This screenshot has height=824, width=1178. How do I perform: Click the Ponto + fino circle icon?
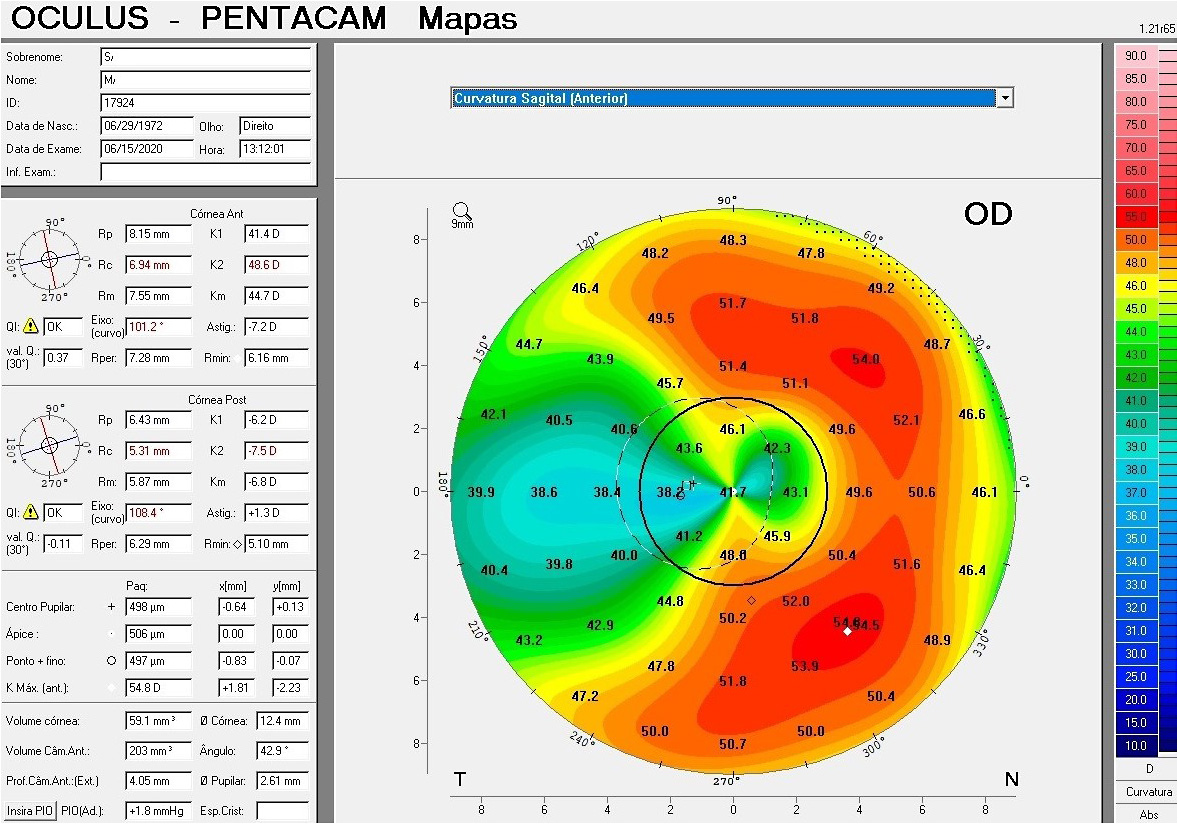(x=109, y=660)
